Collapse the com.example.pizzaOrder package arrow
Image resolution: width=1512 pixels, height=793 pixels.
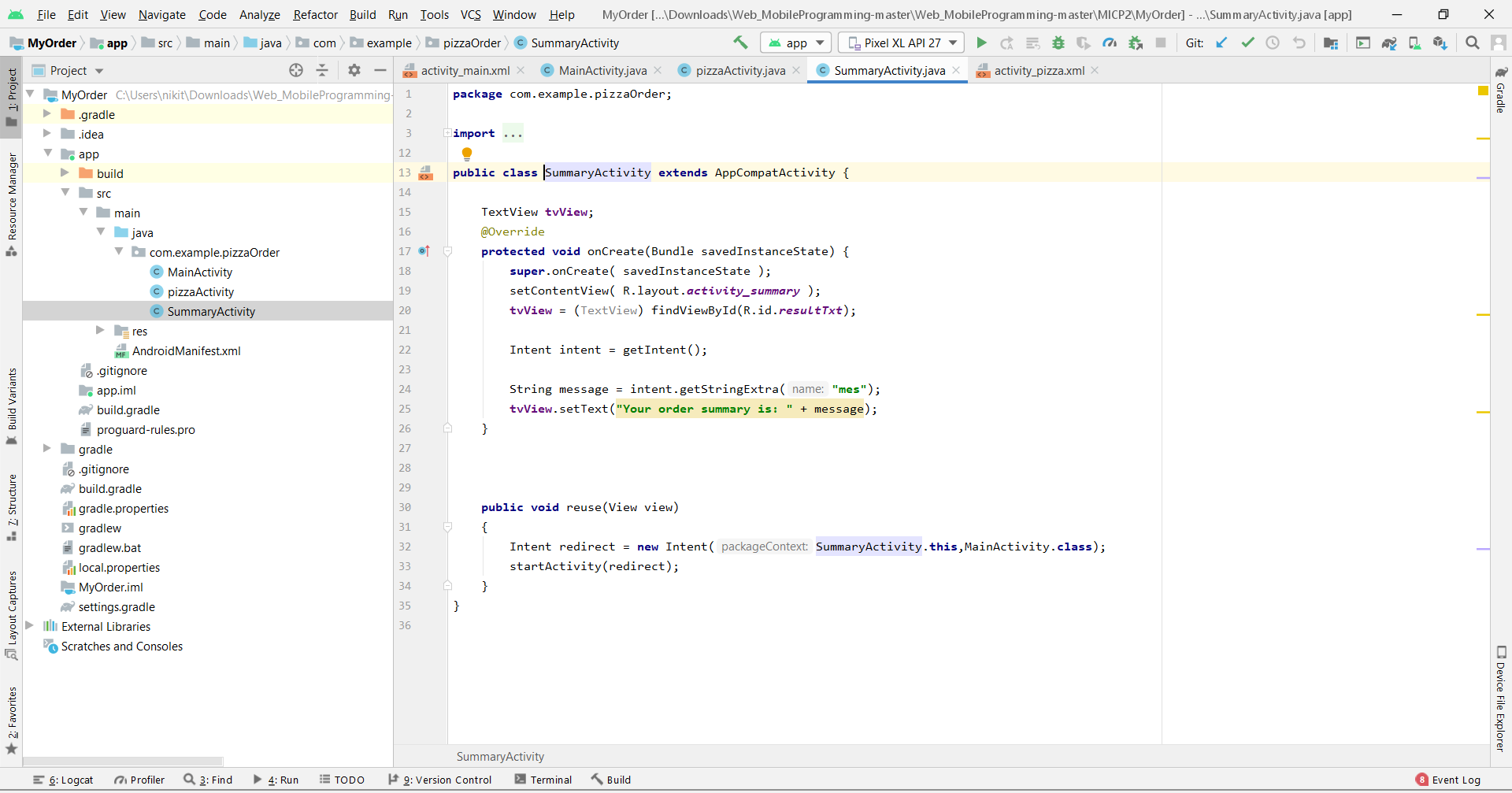pyautogui.click(x=119, y=252)
